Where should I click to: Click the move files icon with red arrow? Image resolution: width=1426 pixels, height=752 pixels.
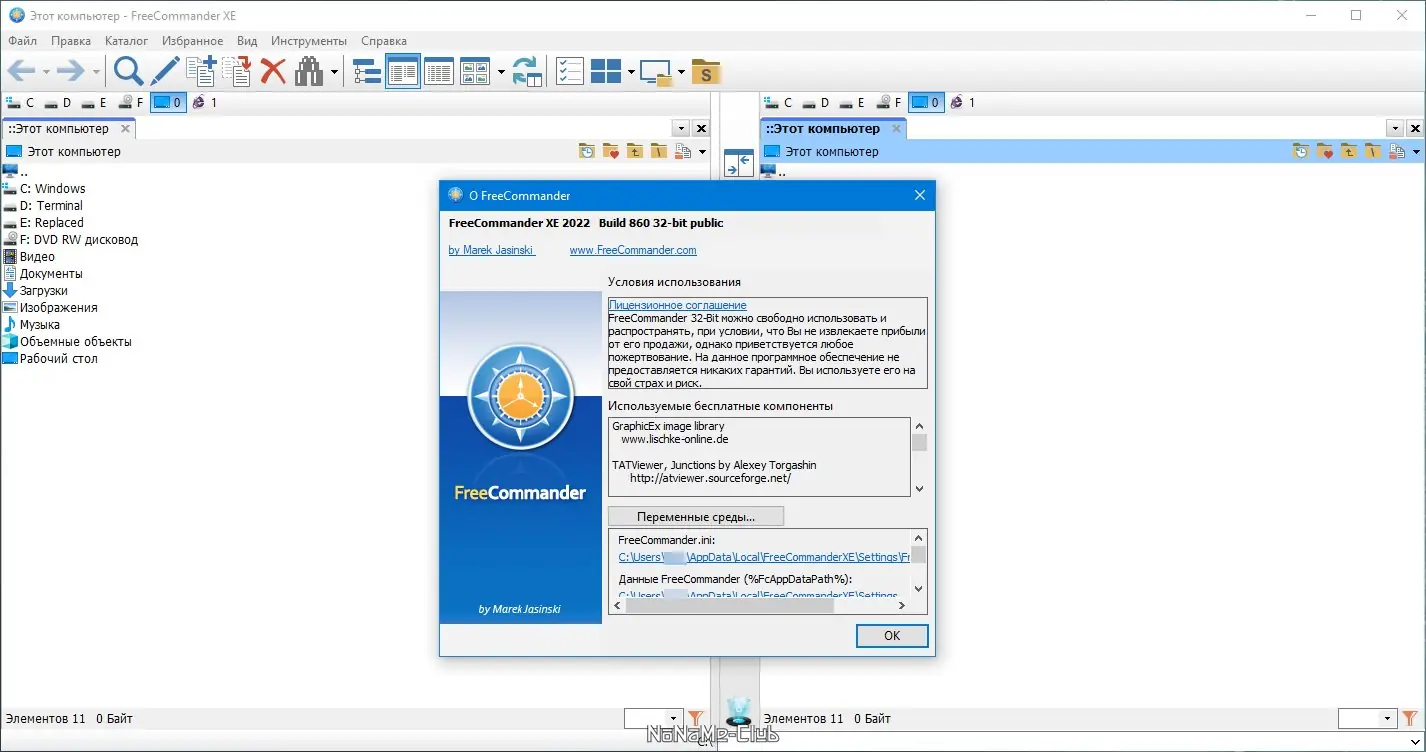tap(237, 71)
